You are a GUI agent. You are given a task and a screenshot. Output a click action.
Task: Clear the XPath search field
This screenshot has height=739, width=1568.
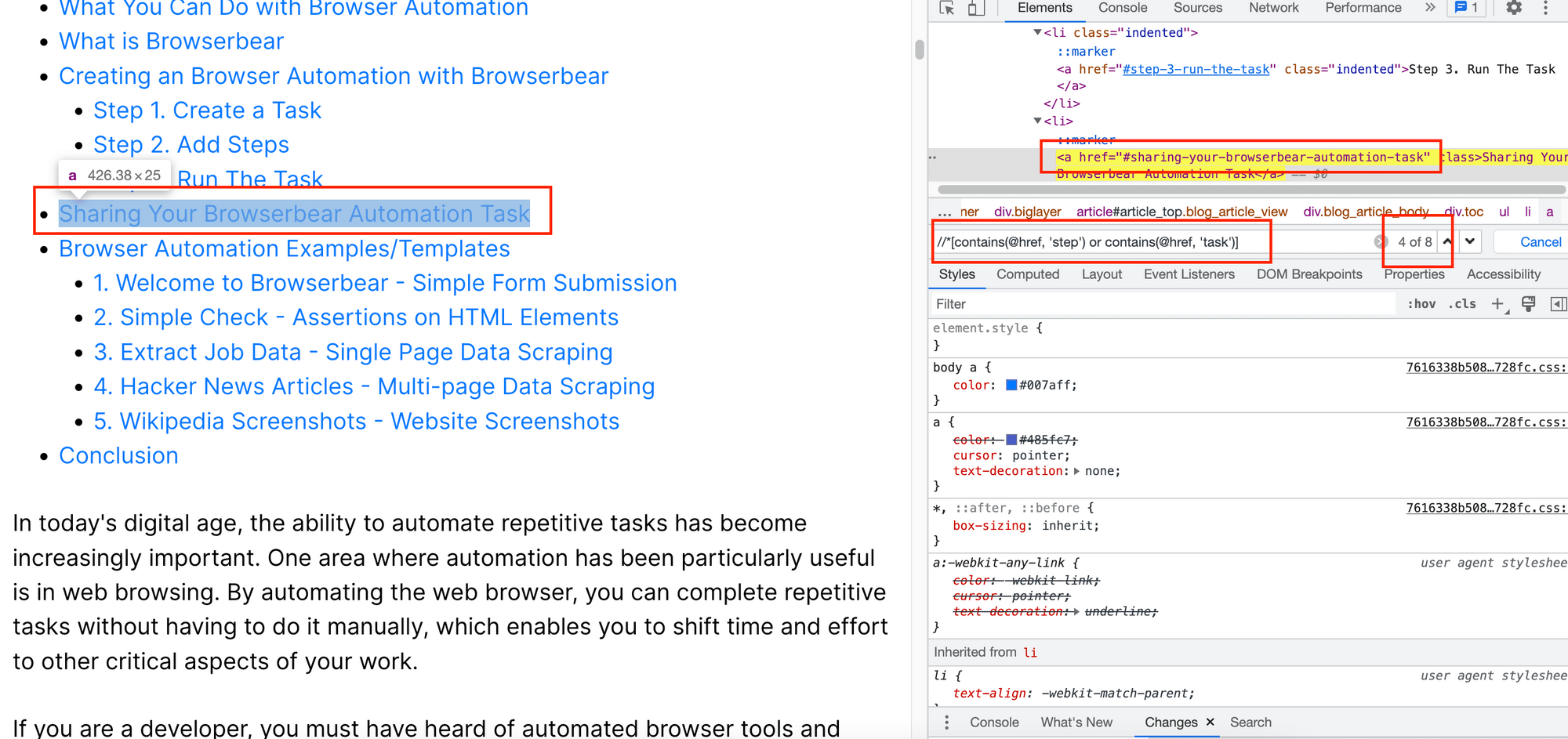point(1381,242)
